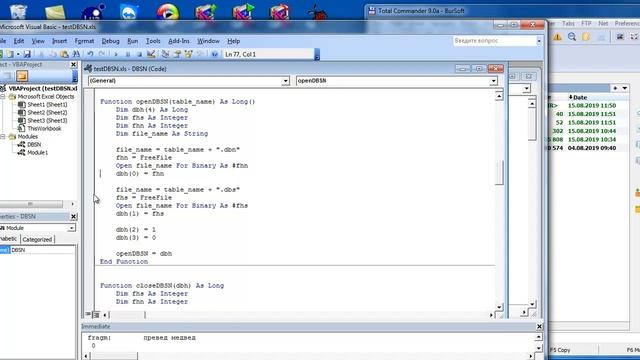Click the Break (pause) toolbar icon
The height and width of the screenshot is (360, 640).
(x=128, y=54)
